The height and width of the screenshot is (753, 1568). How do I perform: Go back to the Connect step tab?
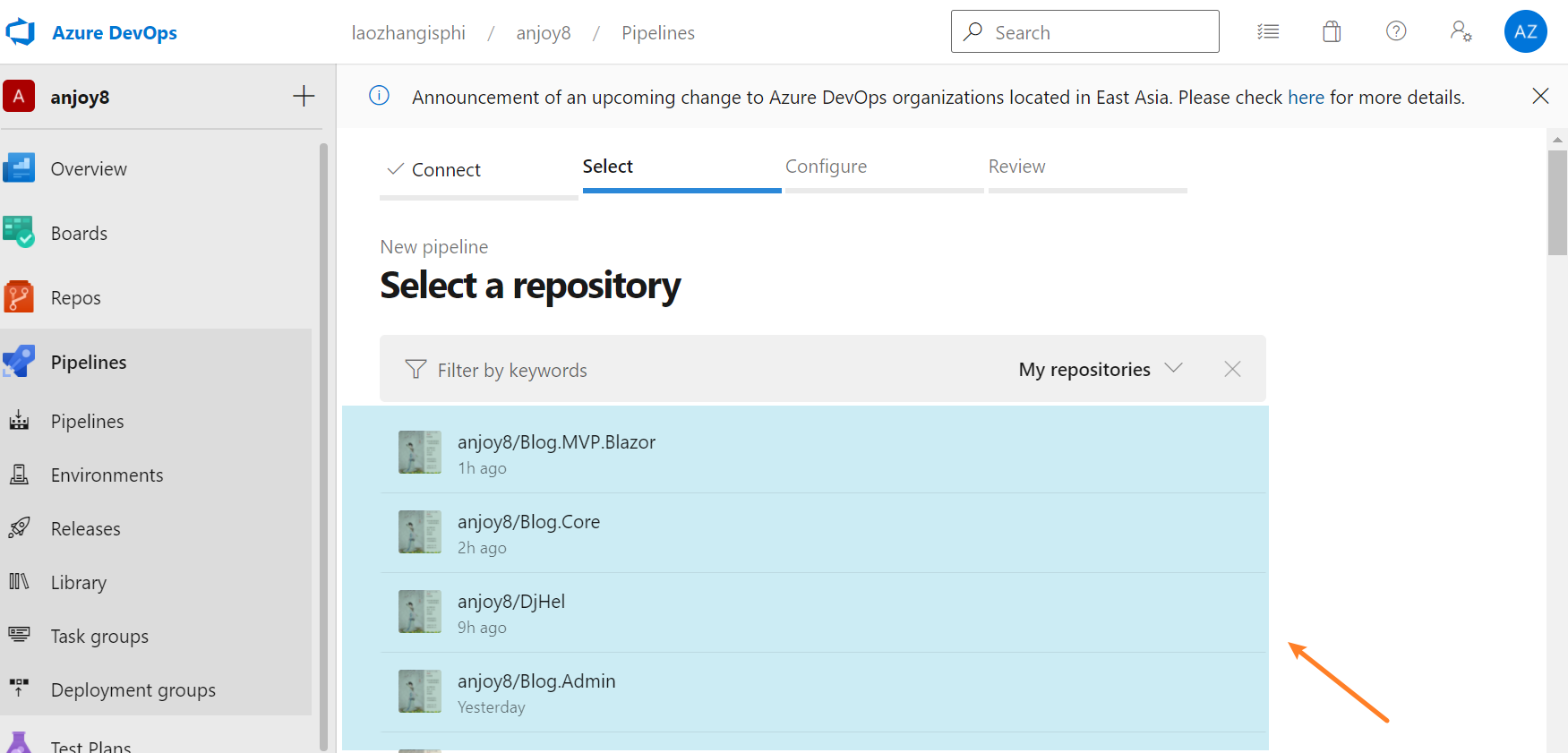pyautogui.click(x=479, y=171)
